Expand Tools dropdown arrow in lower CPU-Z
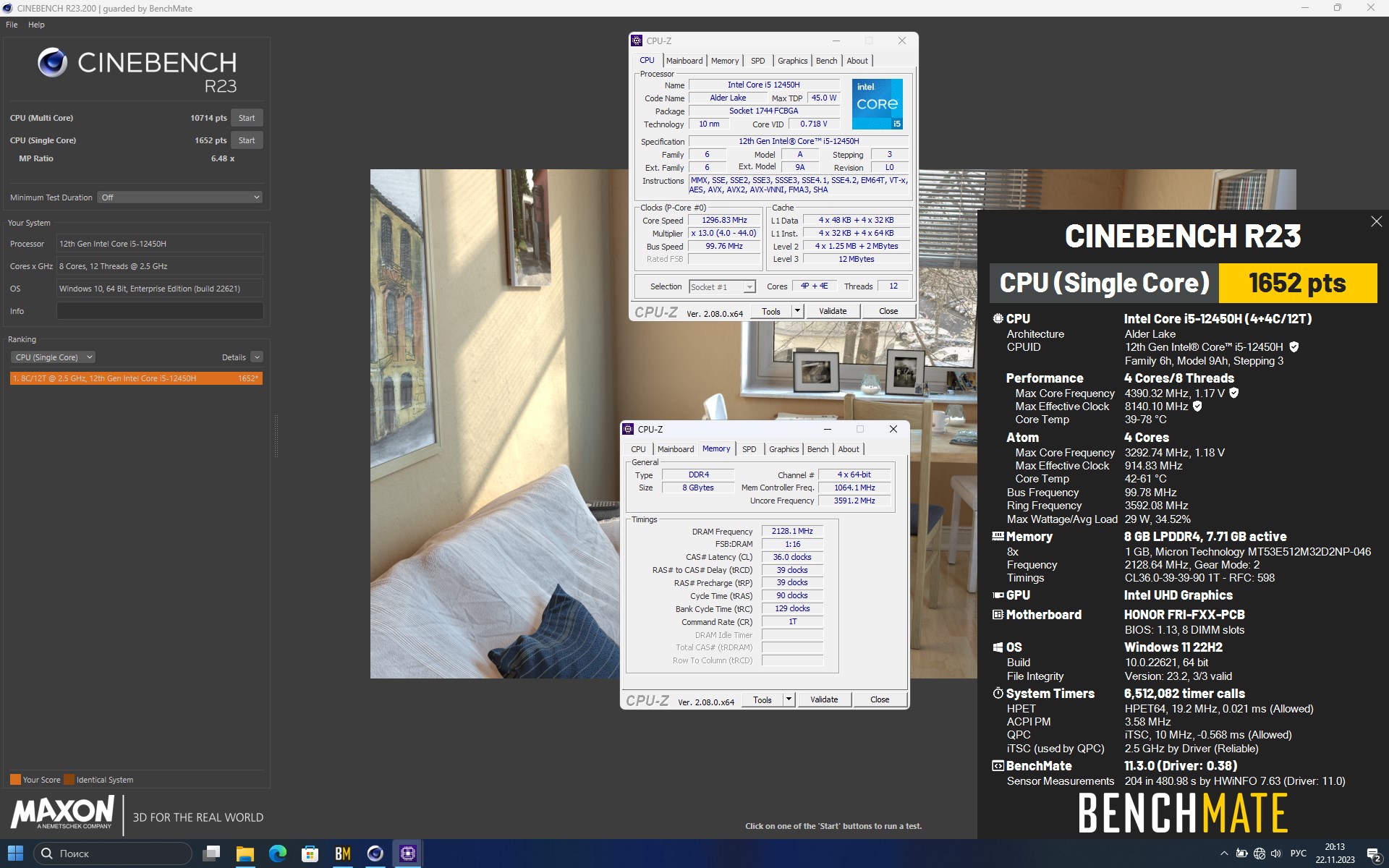 789,699
